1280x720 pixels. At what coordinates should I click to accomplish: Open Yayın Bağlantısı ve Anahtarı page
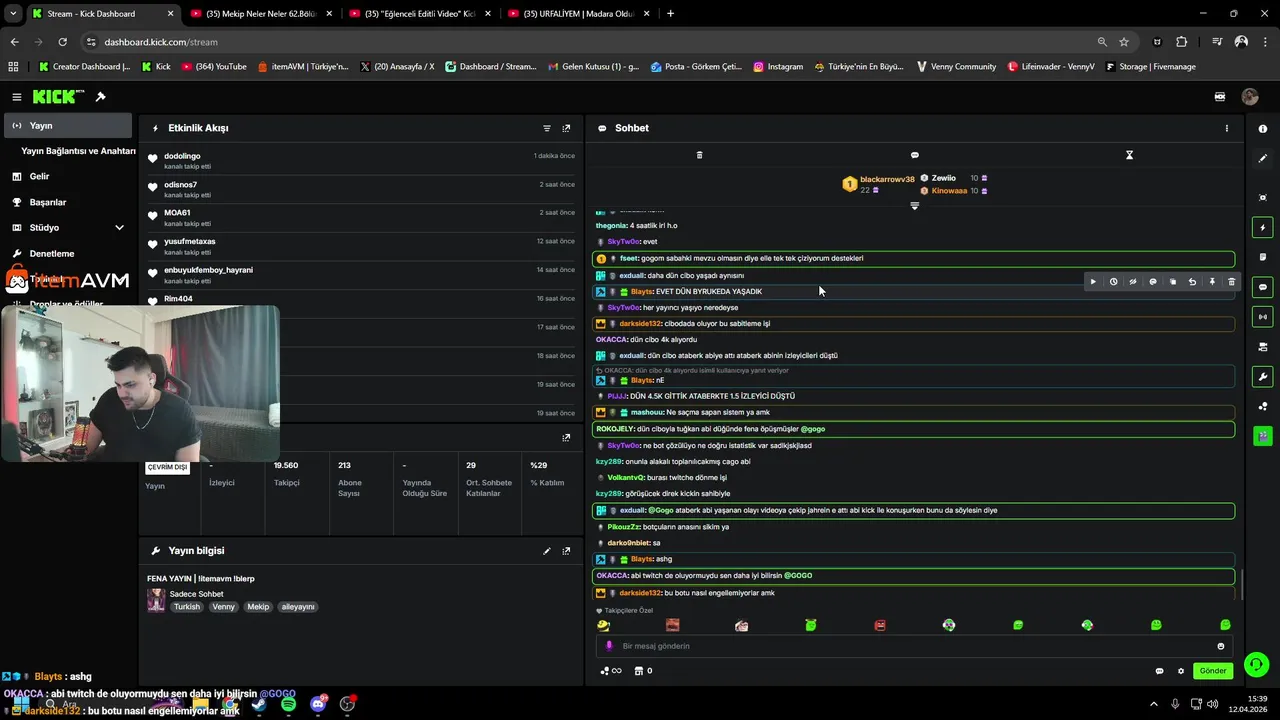click(x=78, y=151)
